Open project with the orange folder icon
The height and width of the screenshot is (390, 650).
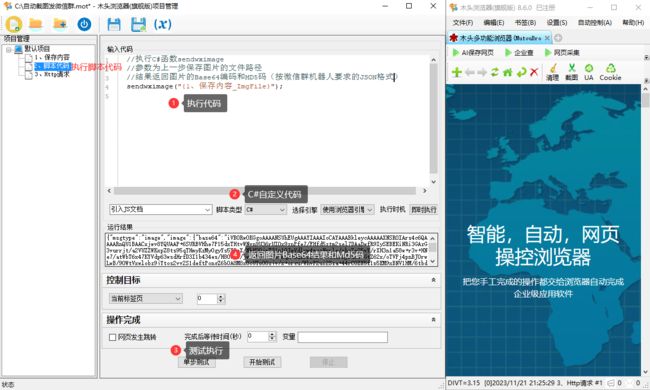36,24
